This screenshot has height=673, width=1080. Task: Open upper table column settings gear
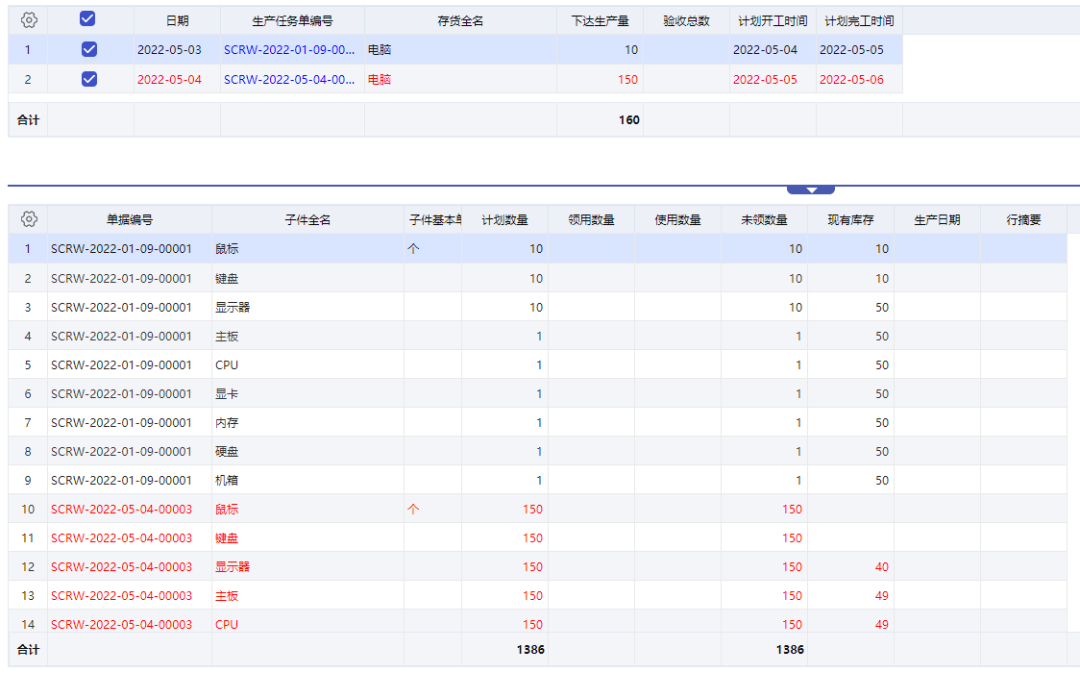click(28, 20)
